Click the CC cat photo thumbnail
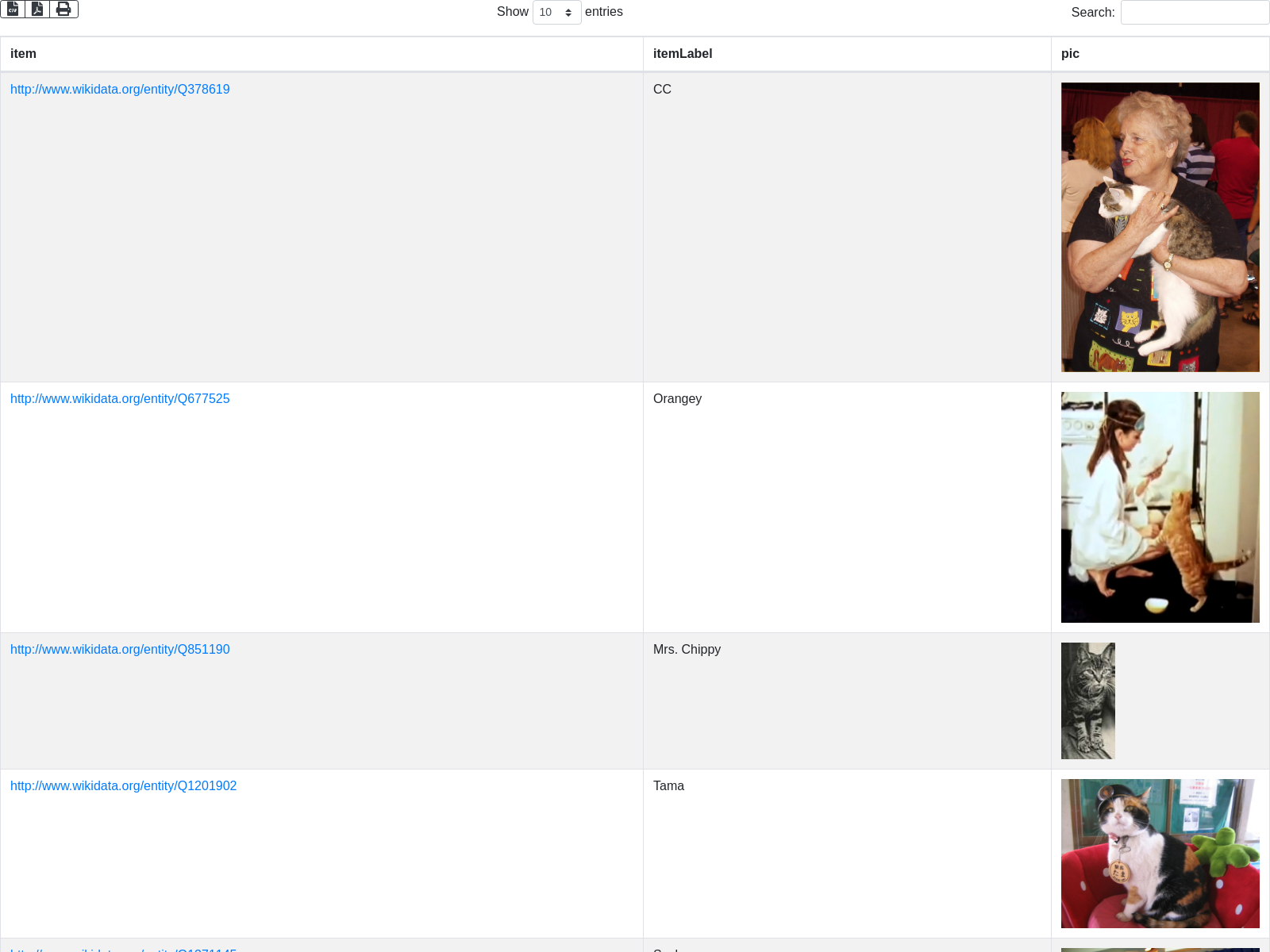 pos(1160,227)
